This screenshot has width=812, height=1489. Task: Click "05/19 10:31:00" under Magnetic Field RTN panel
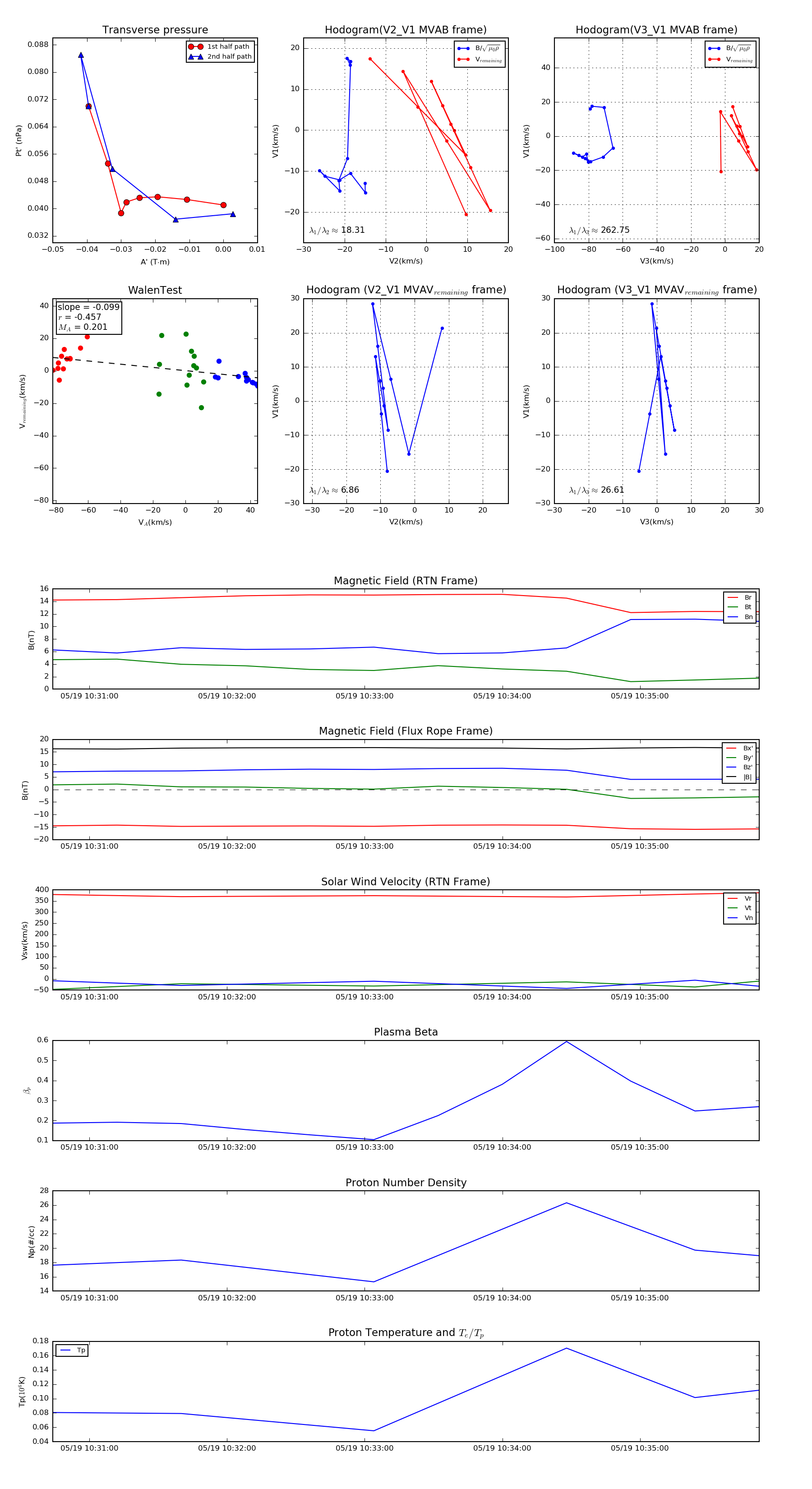[x=89, y=696]
